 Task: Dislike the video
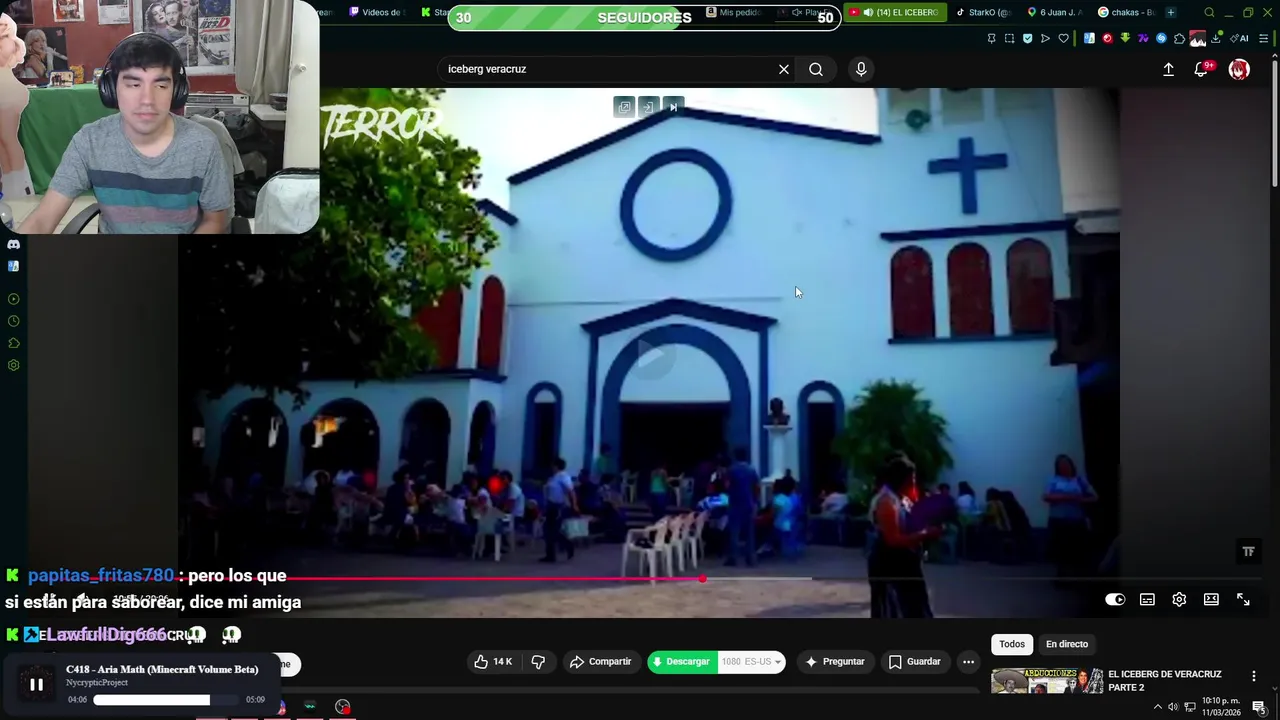pyautogui.click(x=538, y=662)
